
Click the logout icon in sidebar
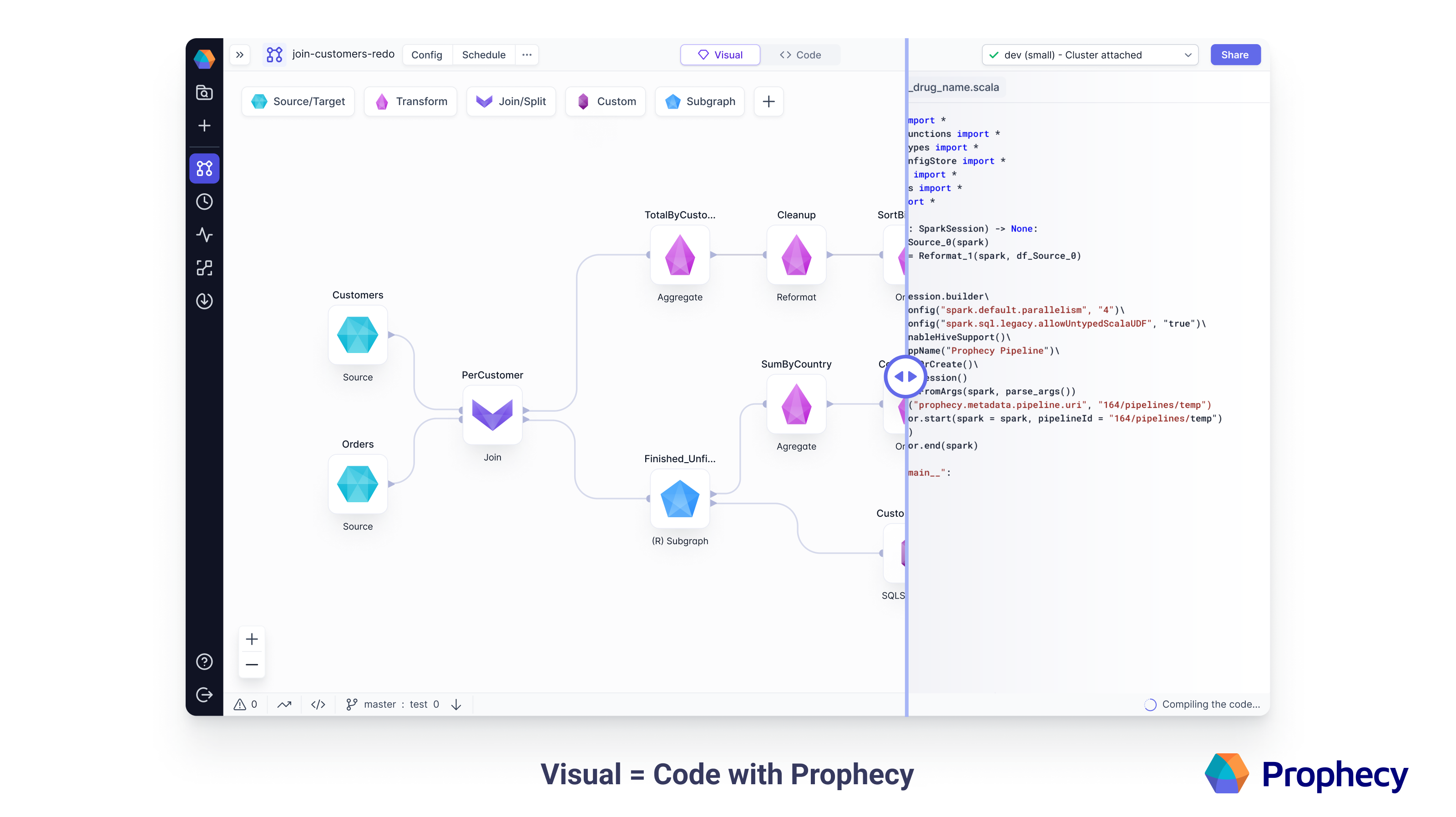pyautogui.click(x=204, y=694)
